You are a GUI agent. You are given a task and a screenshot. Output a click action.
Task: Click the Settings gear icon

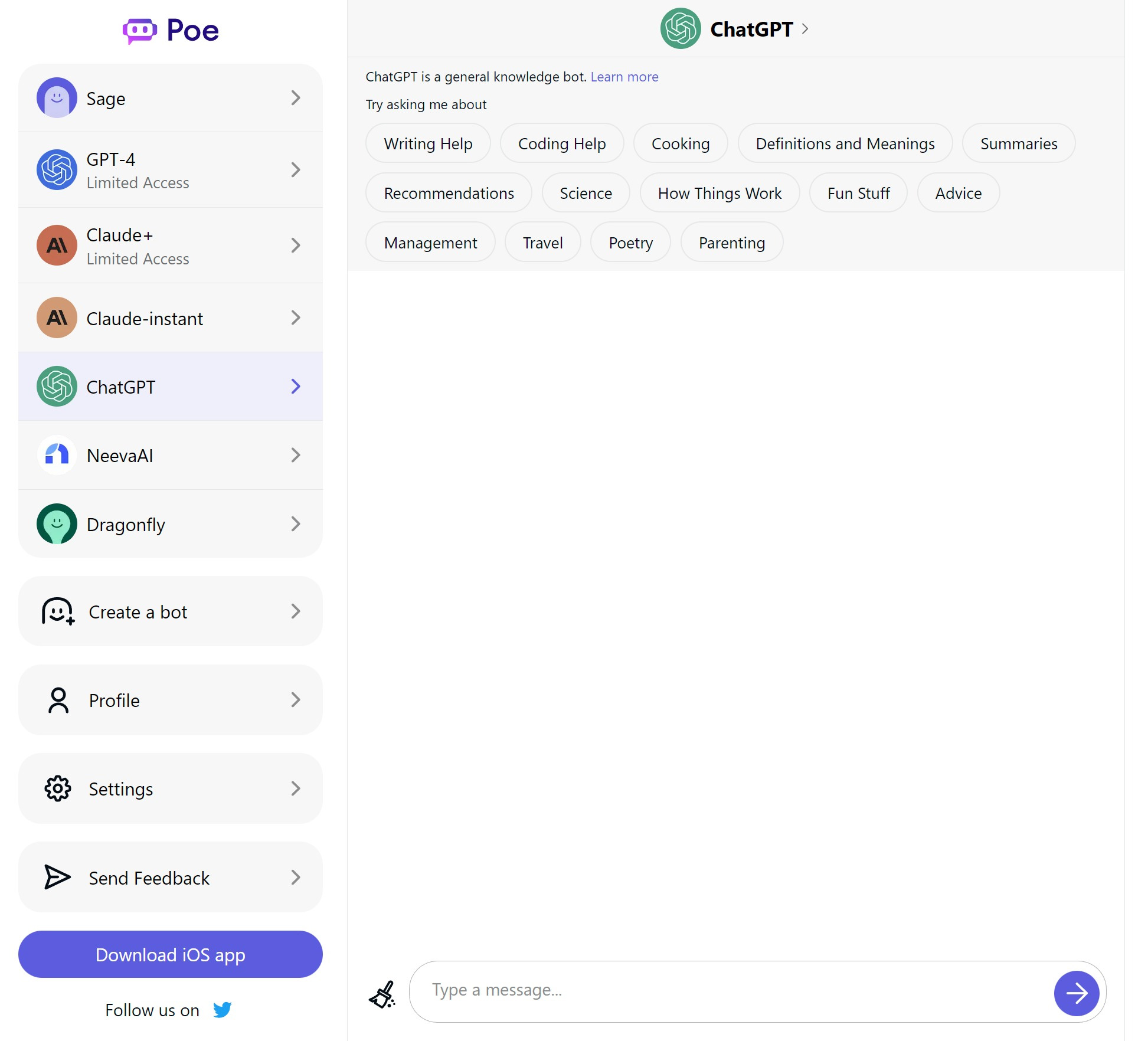tap(58, 788)
